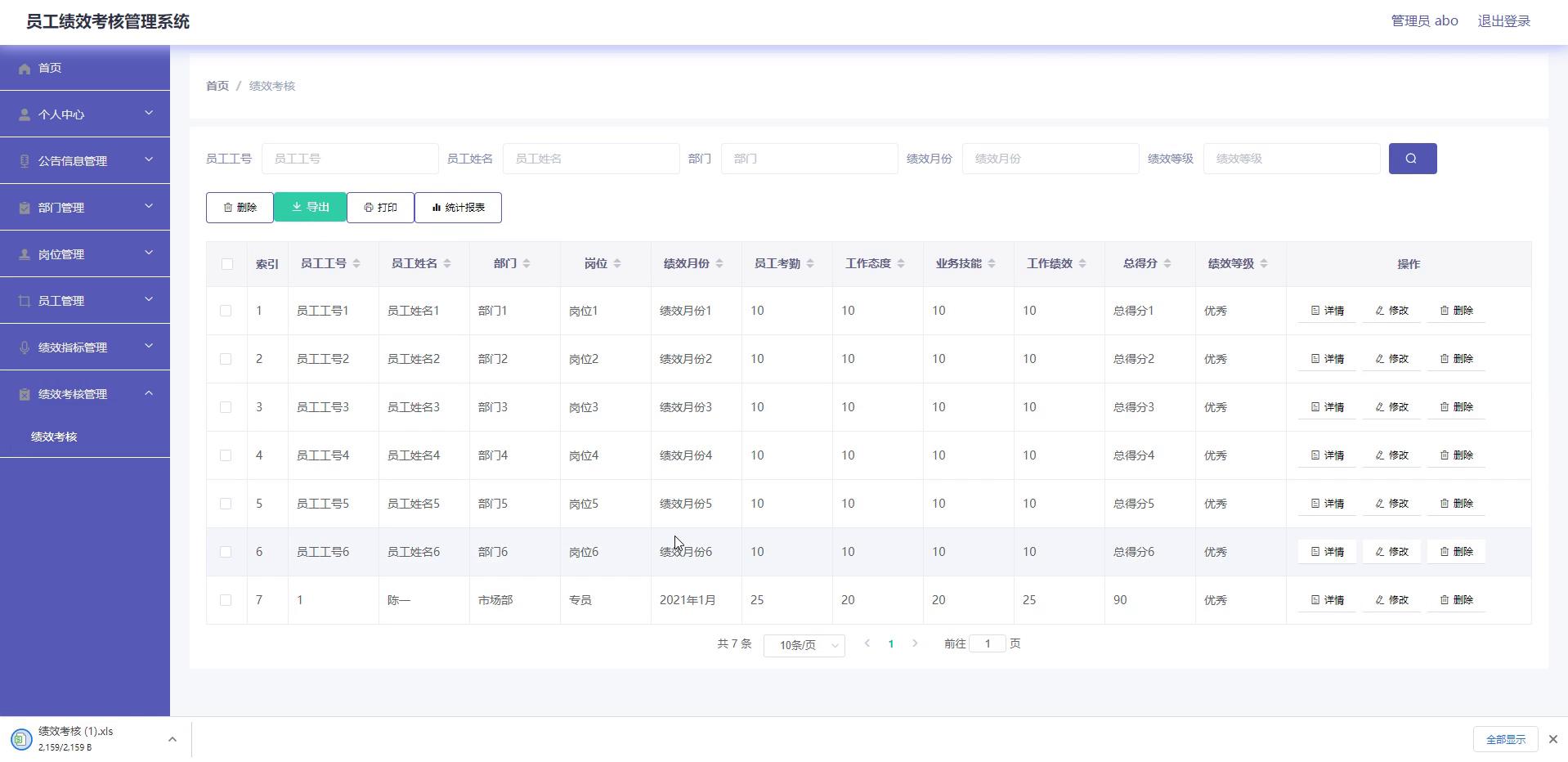Check the checkbox for row 1
The width and height of the screenshot is (1568, 762).
[x=226, y=311]
